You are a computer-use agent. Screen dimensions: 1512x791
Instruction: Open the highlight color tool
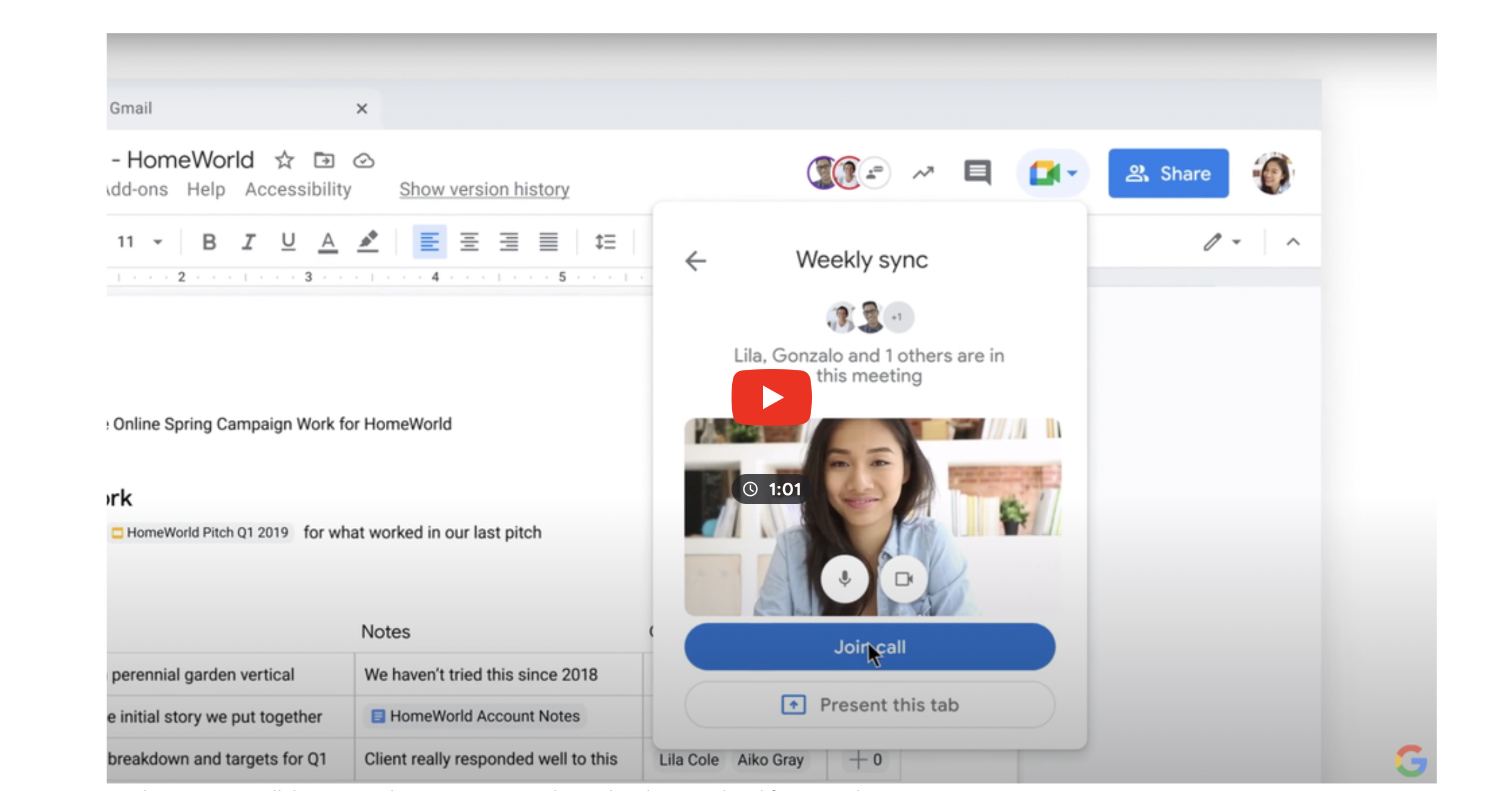(x=368, y=242)
